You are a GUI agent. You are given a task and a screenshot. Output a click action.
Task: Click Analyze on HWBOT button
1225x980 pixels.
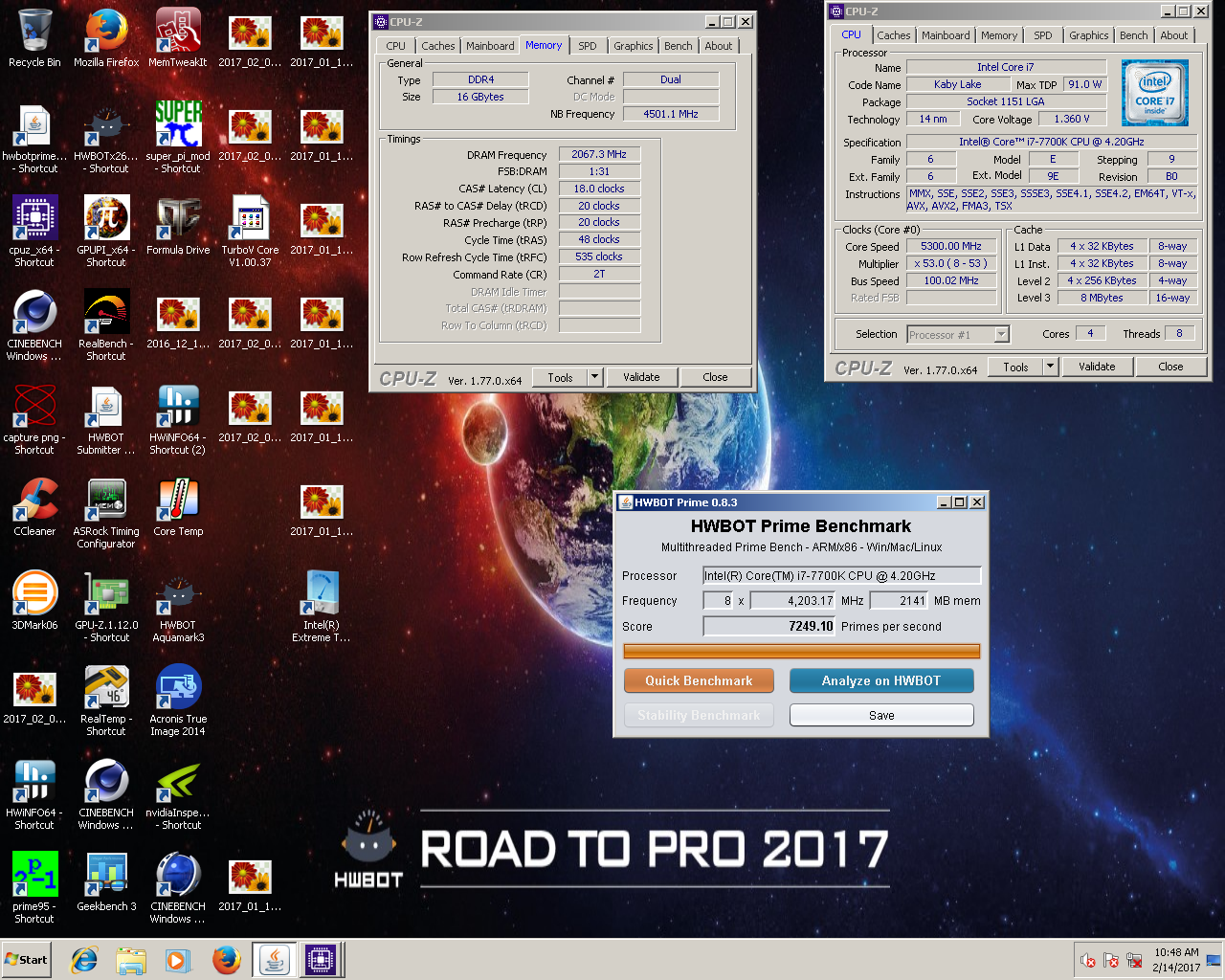click(x=881, y=680)
